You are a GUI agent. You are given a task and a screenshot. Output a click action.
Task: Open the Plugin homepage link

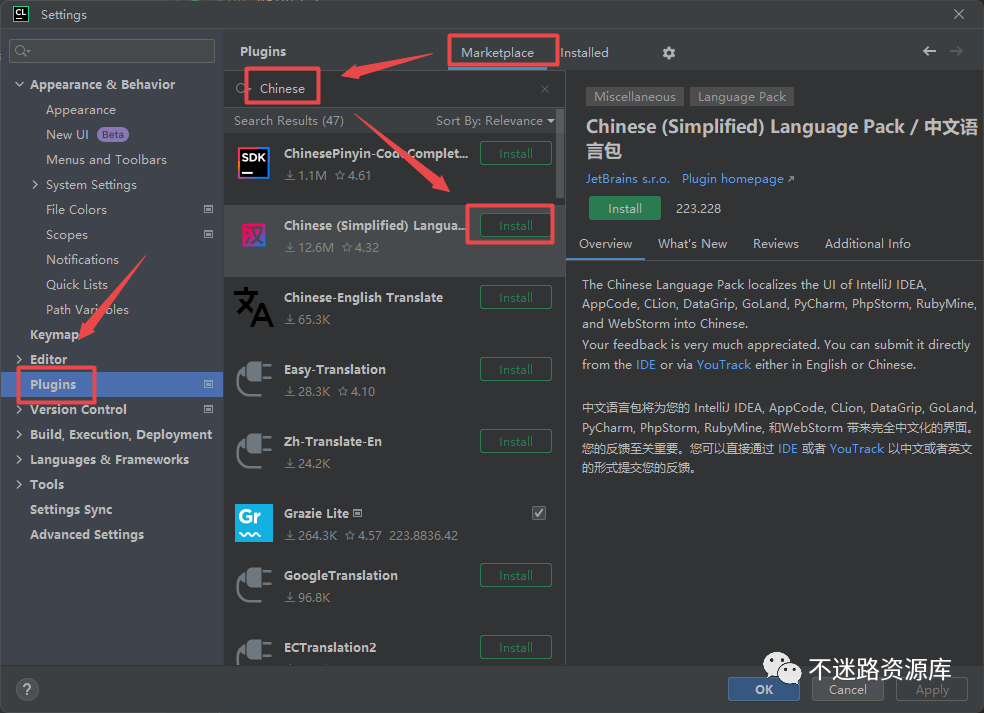click(737, 179)
